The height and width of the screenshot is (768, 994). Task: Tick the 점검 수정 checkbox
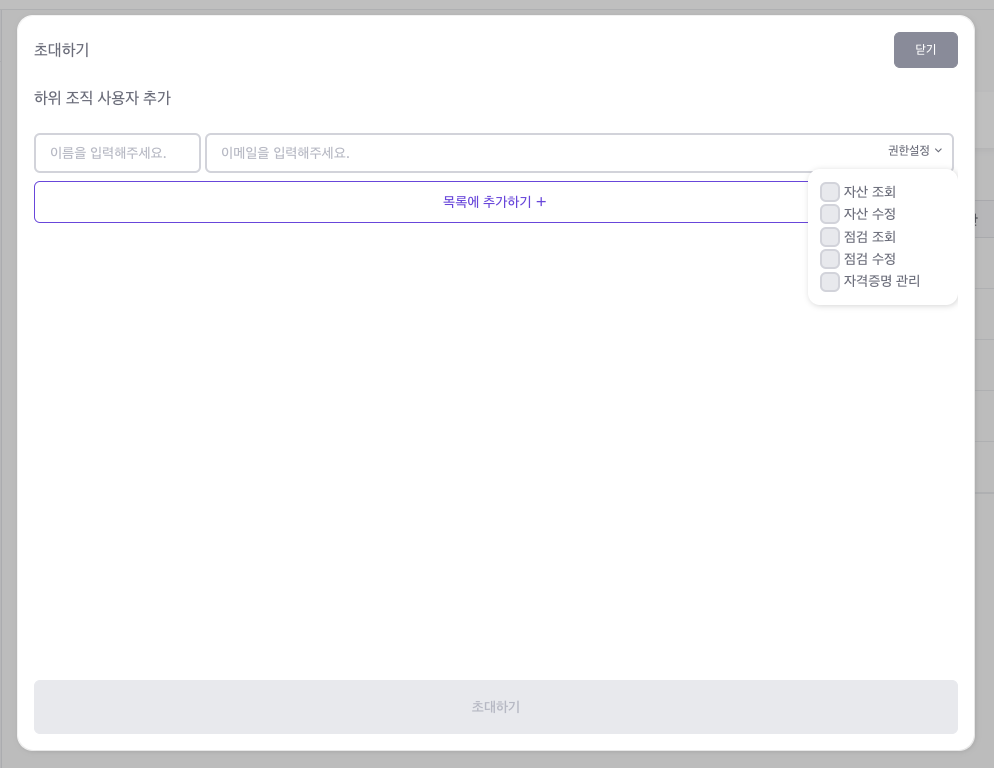pyautogui.click(x=830, y=259)
